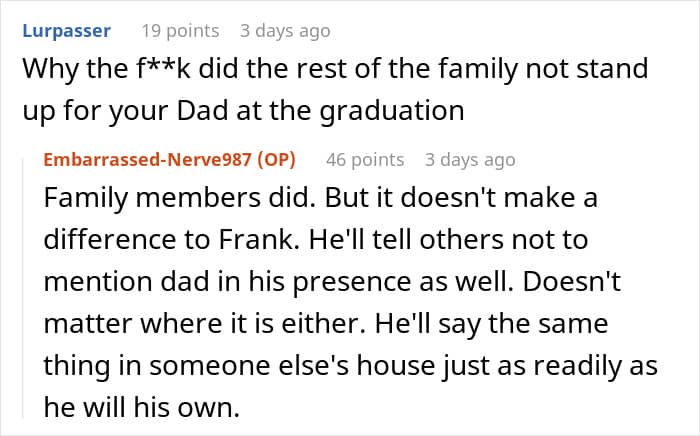This screenshot has width=700, height=436.
Task: Open the timestamp on the OP's reply
Action: coord(470,159)
